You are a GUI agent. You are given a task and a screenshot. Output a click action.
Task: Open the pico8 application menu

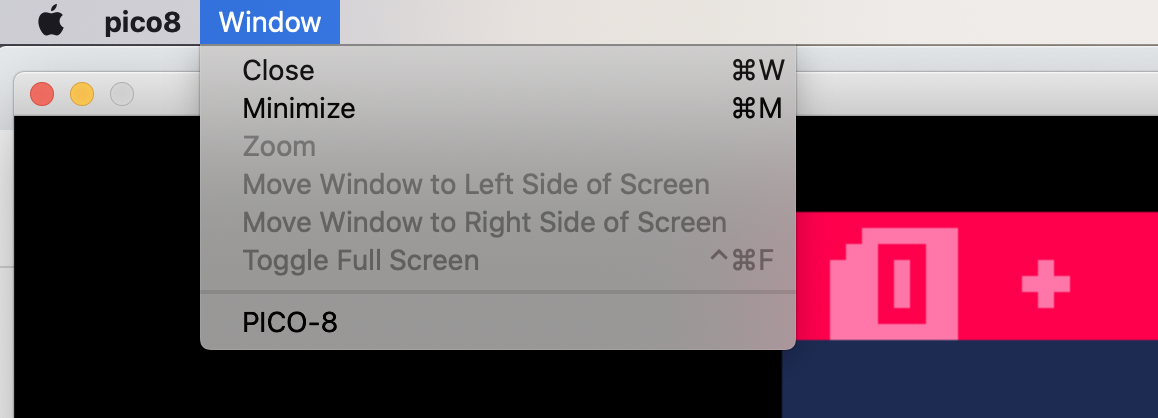143,22
